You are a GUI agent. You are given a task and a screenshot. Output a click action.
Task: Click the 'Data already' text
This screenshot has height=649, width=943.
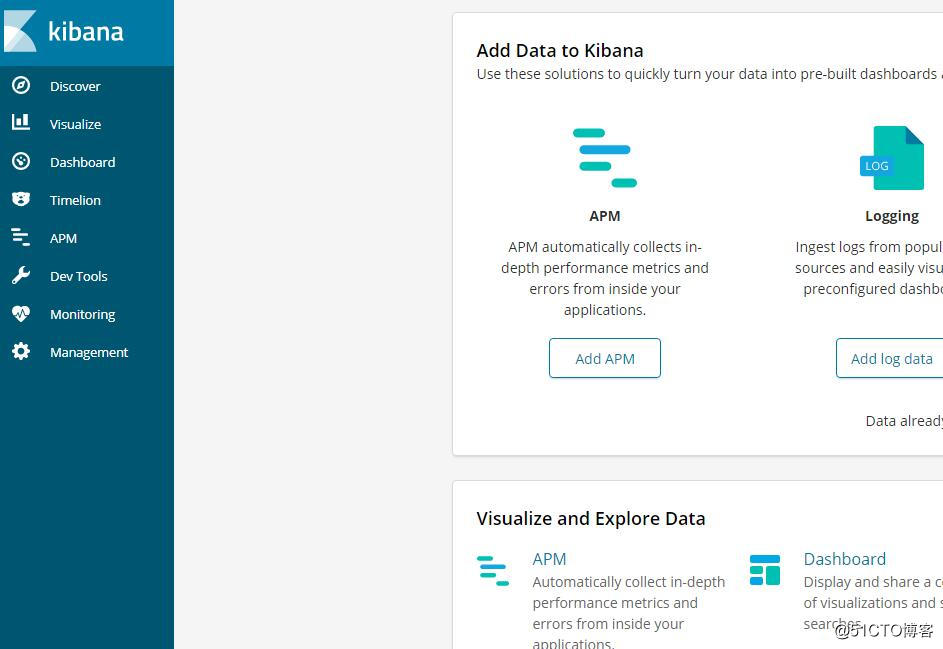pos(904,420)
